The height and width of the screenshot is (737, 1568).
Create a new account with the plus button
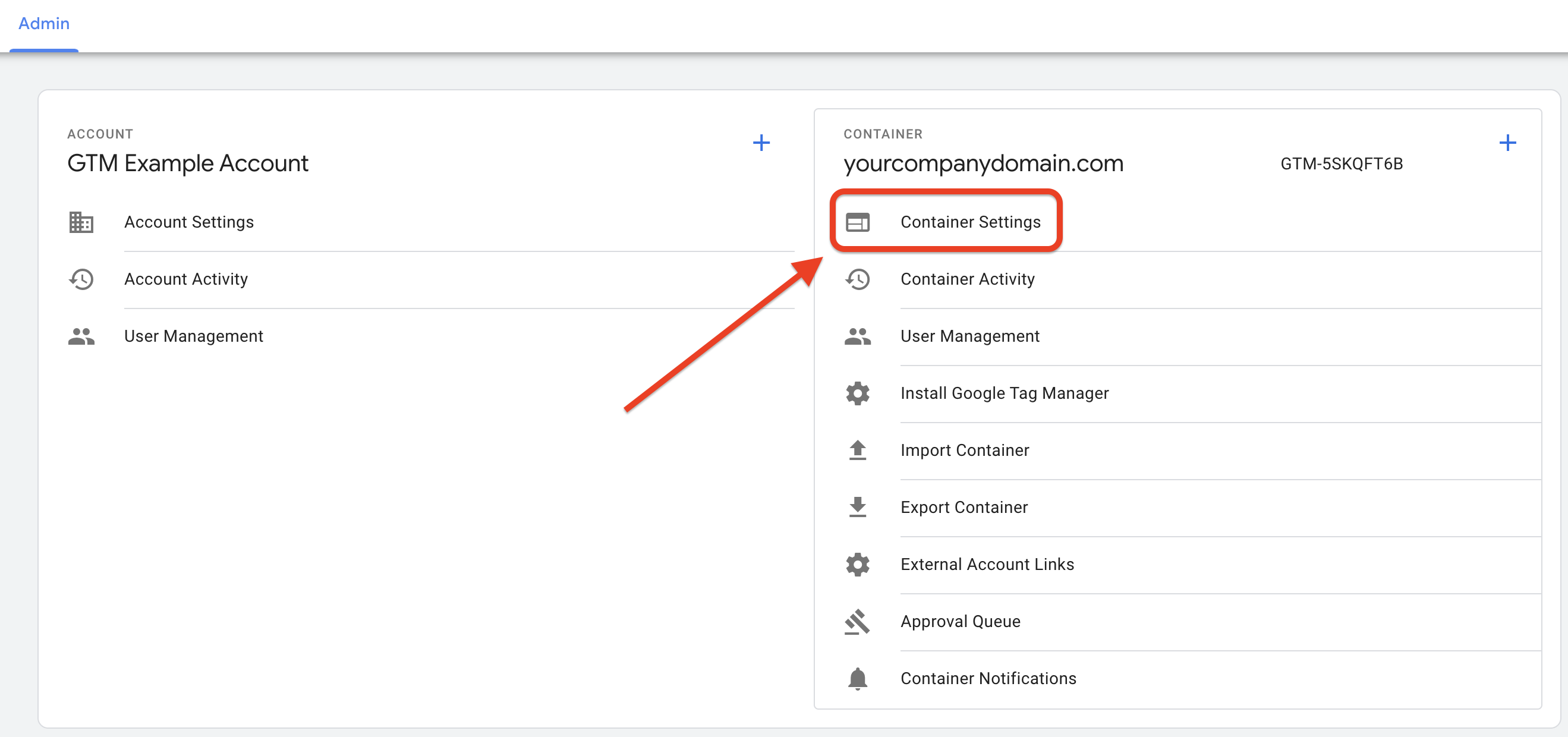coord(761,143)
